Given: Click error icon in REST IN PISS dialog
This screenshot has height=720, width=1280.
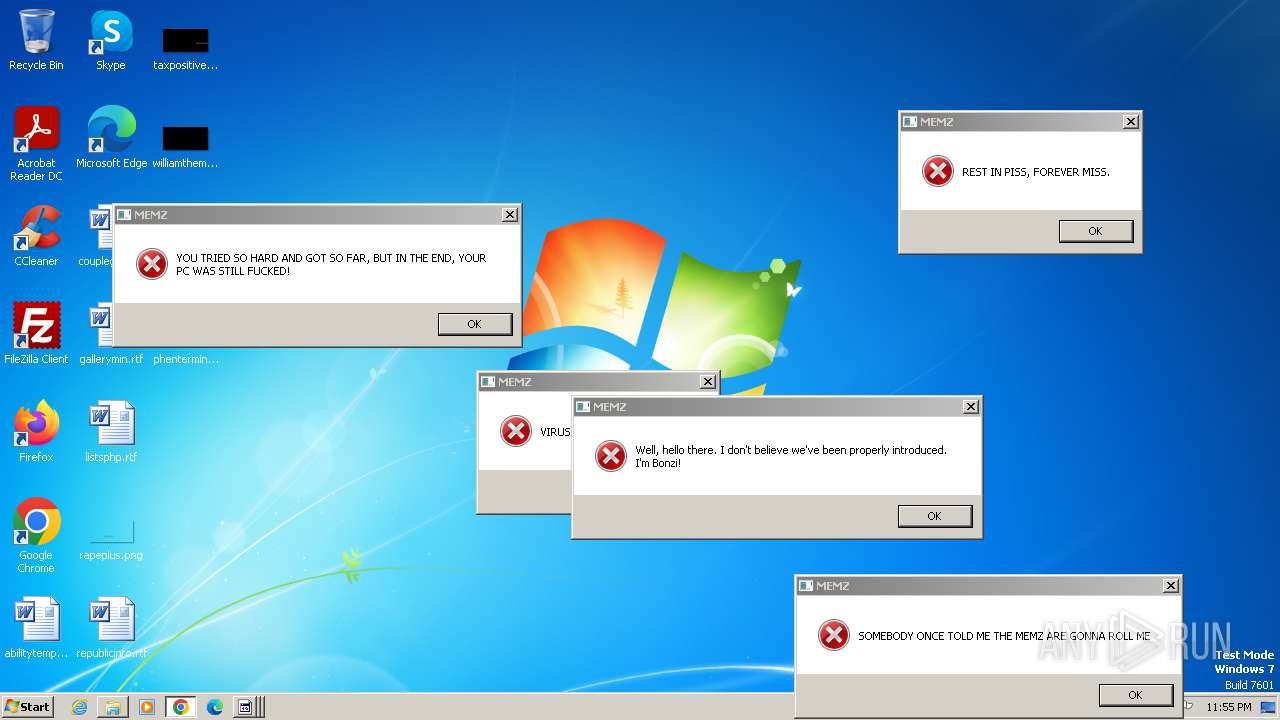Looking at the screenshot, I should click(937, 171).
